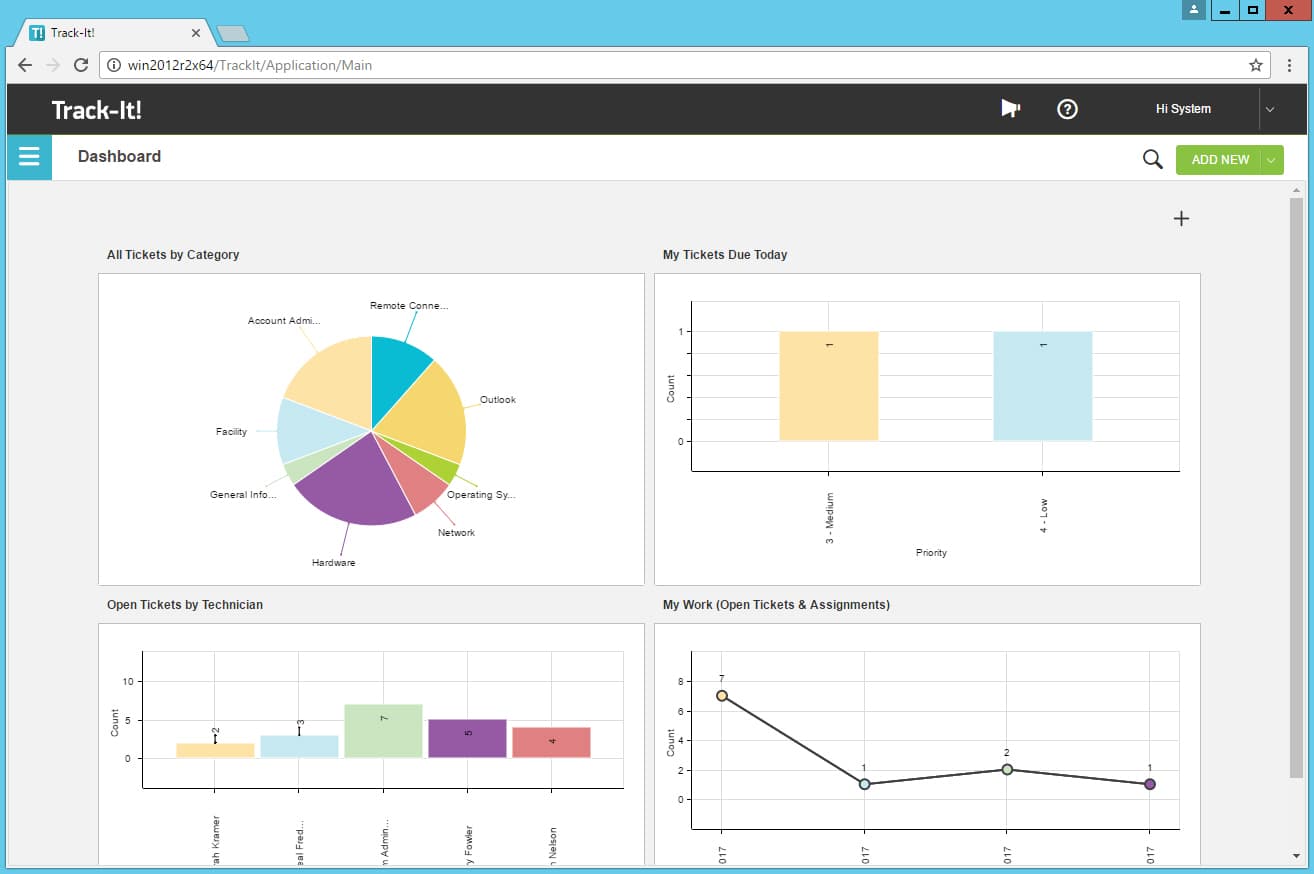The width and height of the screenshot is (1314, 874).
Task: Click the search magnifier icon
Action: coord(1152,159)
